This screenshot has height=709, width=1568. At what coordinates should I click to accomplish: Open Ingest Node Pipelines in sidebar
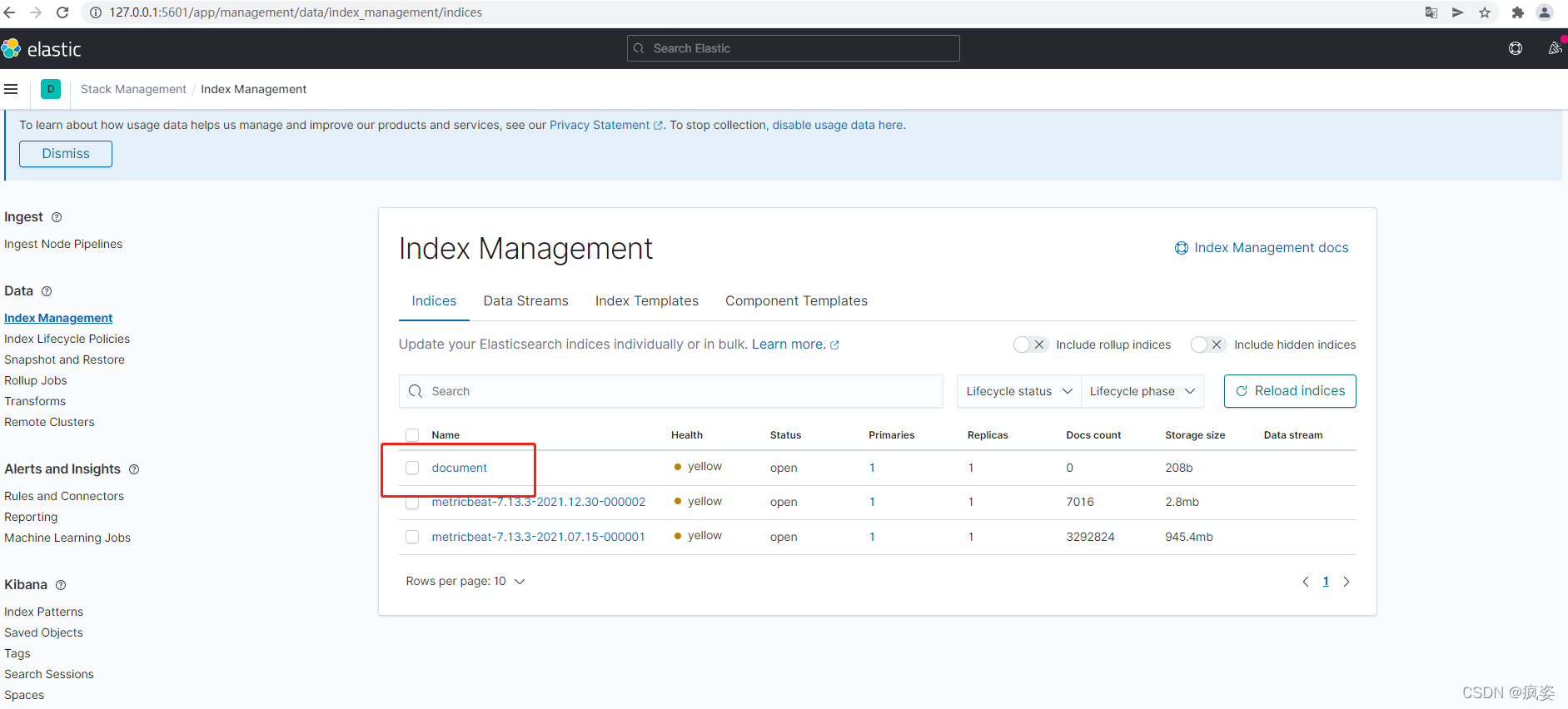pos(63,244)
